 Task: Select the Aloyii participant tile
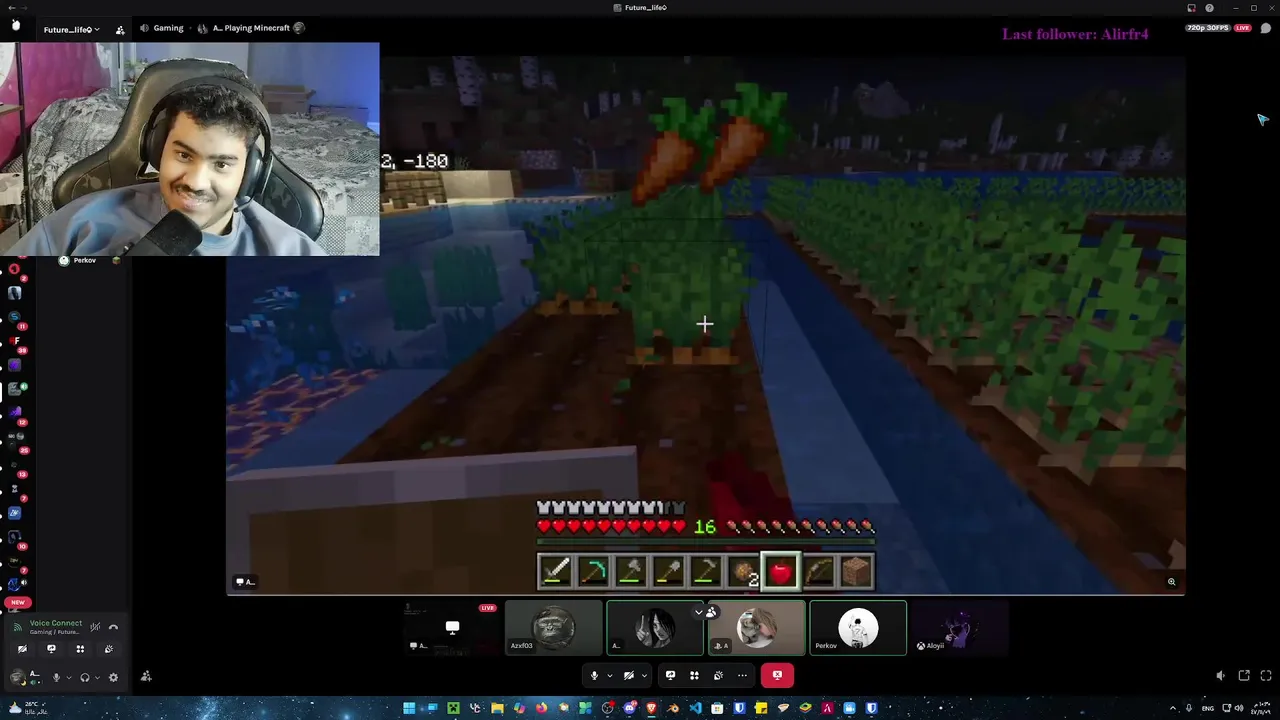click(959, 628)
